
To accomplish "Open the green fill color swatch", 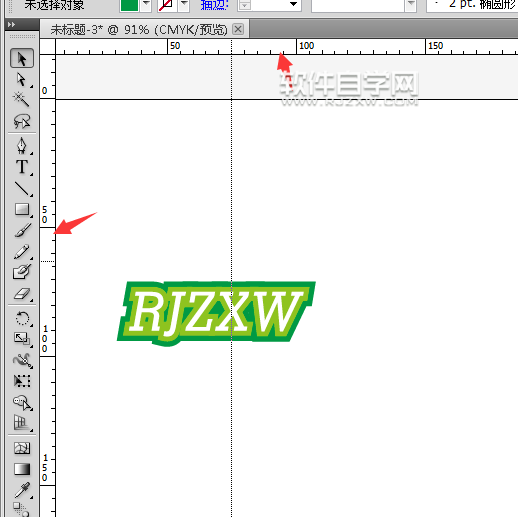I will 129,5.
